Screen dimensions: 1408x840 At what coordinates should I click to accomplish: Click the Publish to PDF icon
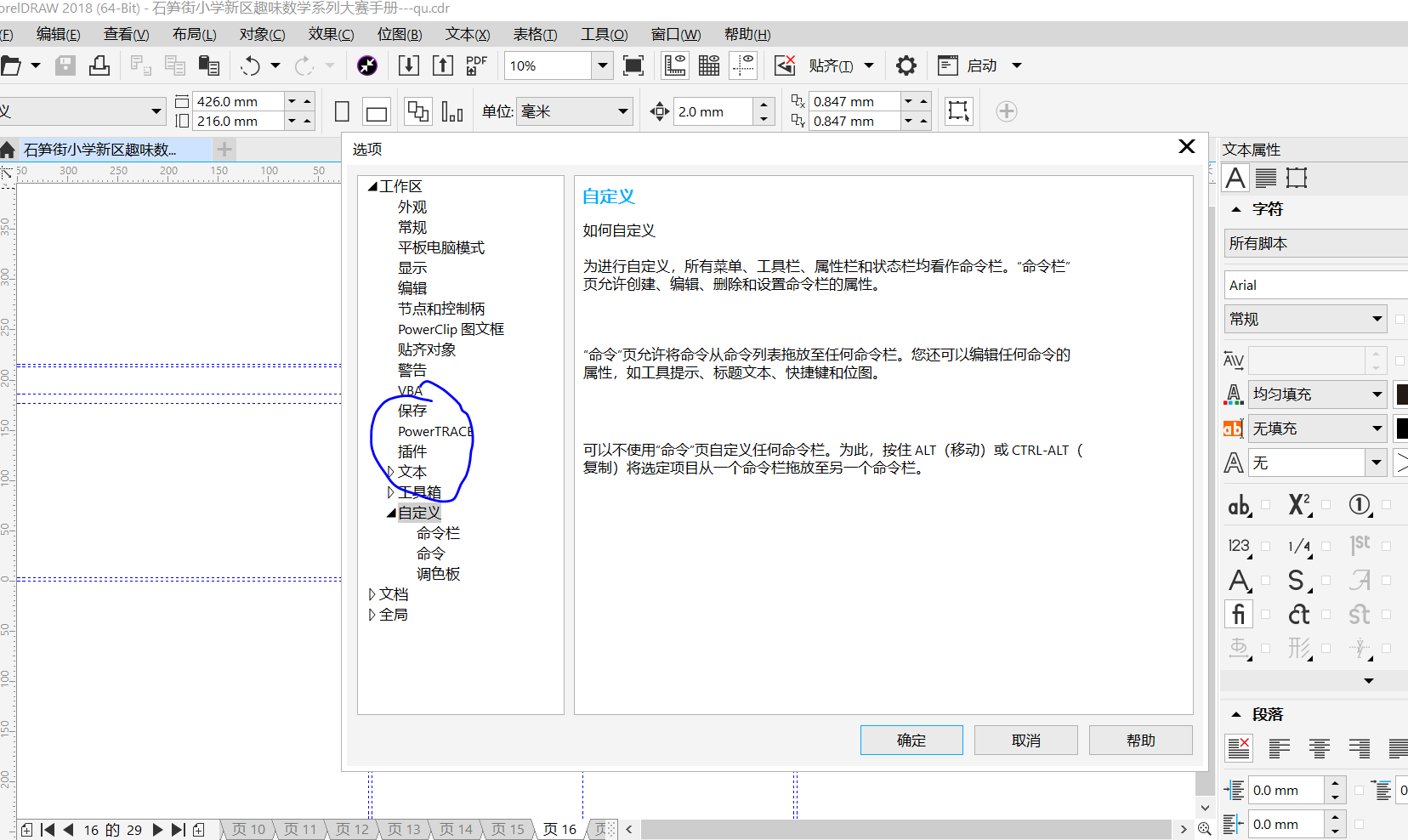(x=477, y=65)
